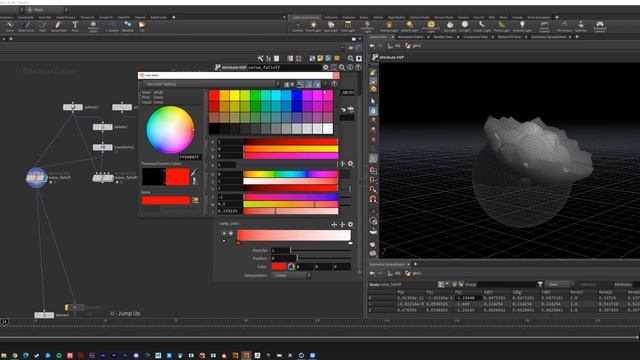Toggle the flag on delete1 node
This screenshot has height=360, width=640.
coord(110,127)
